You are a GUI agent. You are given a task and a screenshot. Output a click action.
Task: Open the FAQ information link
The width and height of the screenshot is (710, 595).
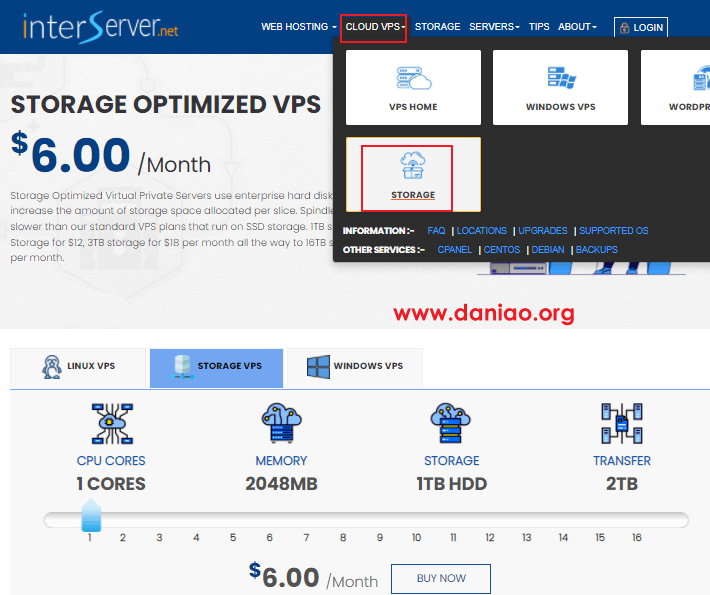(436, 230)
